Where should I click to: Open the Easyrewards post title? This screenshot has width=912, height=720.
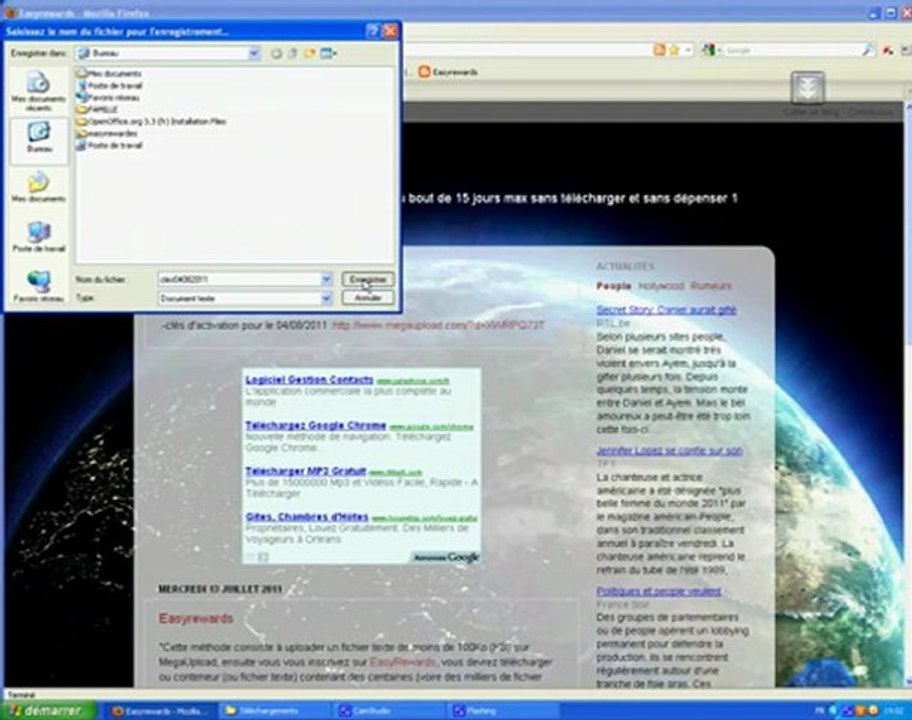196,619
